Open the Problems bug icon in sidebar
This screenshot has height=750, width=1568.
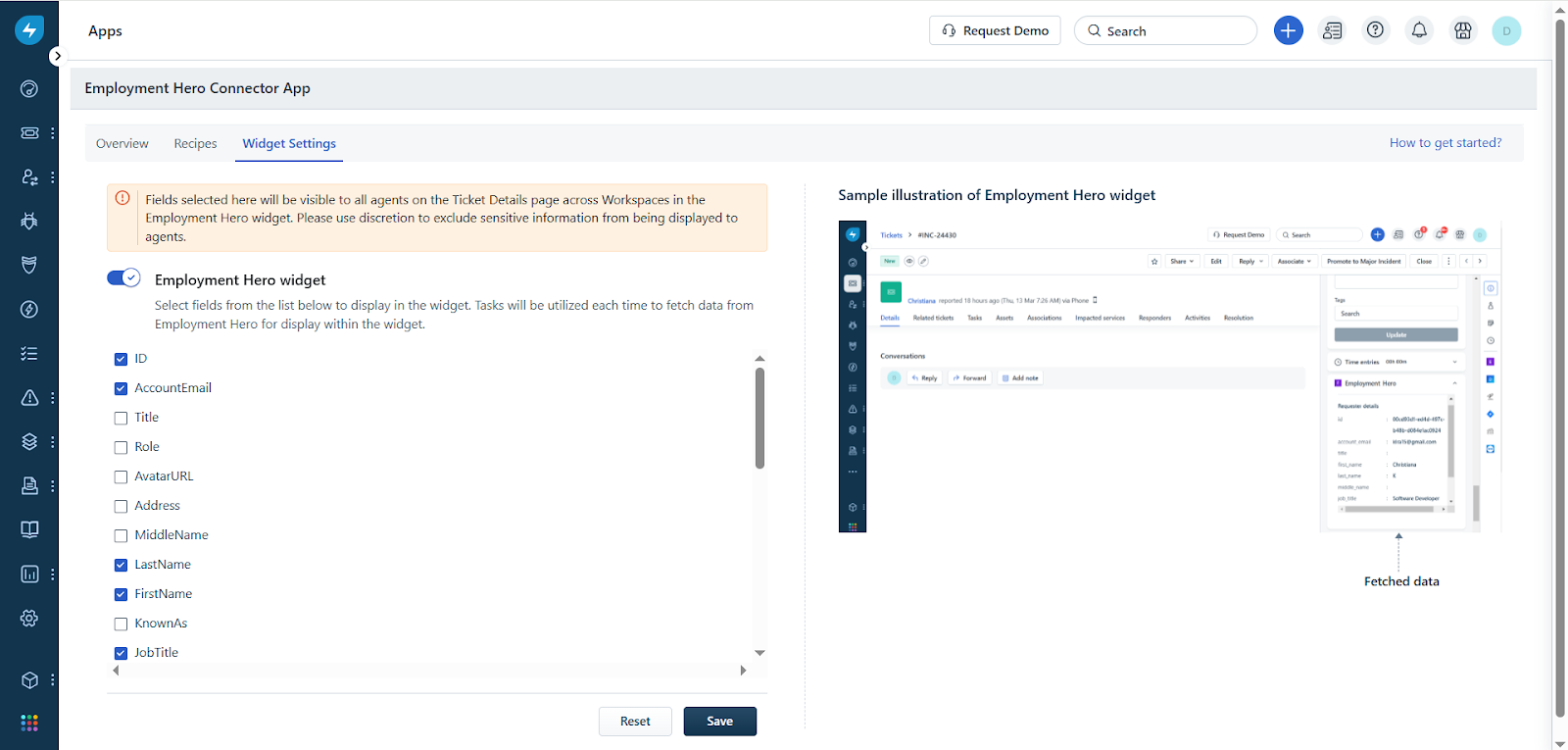29,222
